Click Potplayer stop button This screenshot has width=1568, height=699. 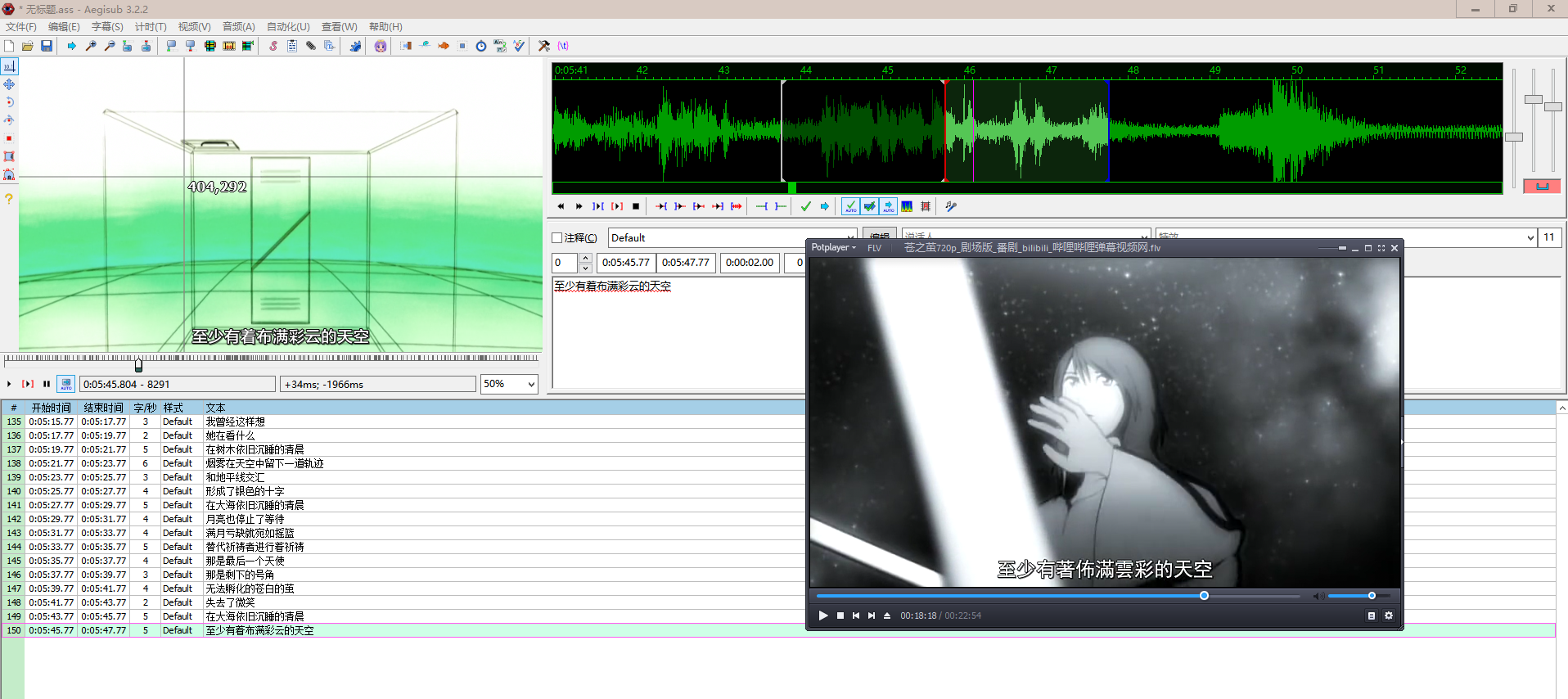tap(840, 616)
